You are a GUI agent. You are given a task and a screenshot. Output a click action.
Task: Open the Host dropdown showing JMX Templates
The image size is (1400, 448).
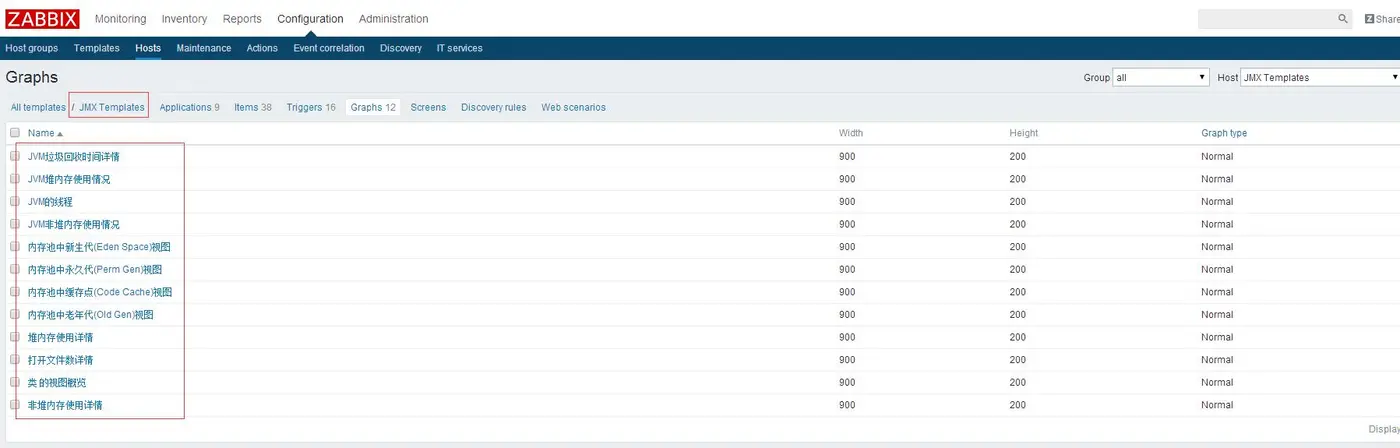pyautogui.click(x=1320, y=77)
